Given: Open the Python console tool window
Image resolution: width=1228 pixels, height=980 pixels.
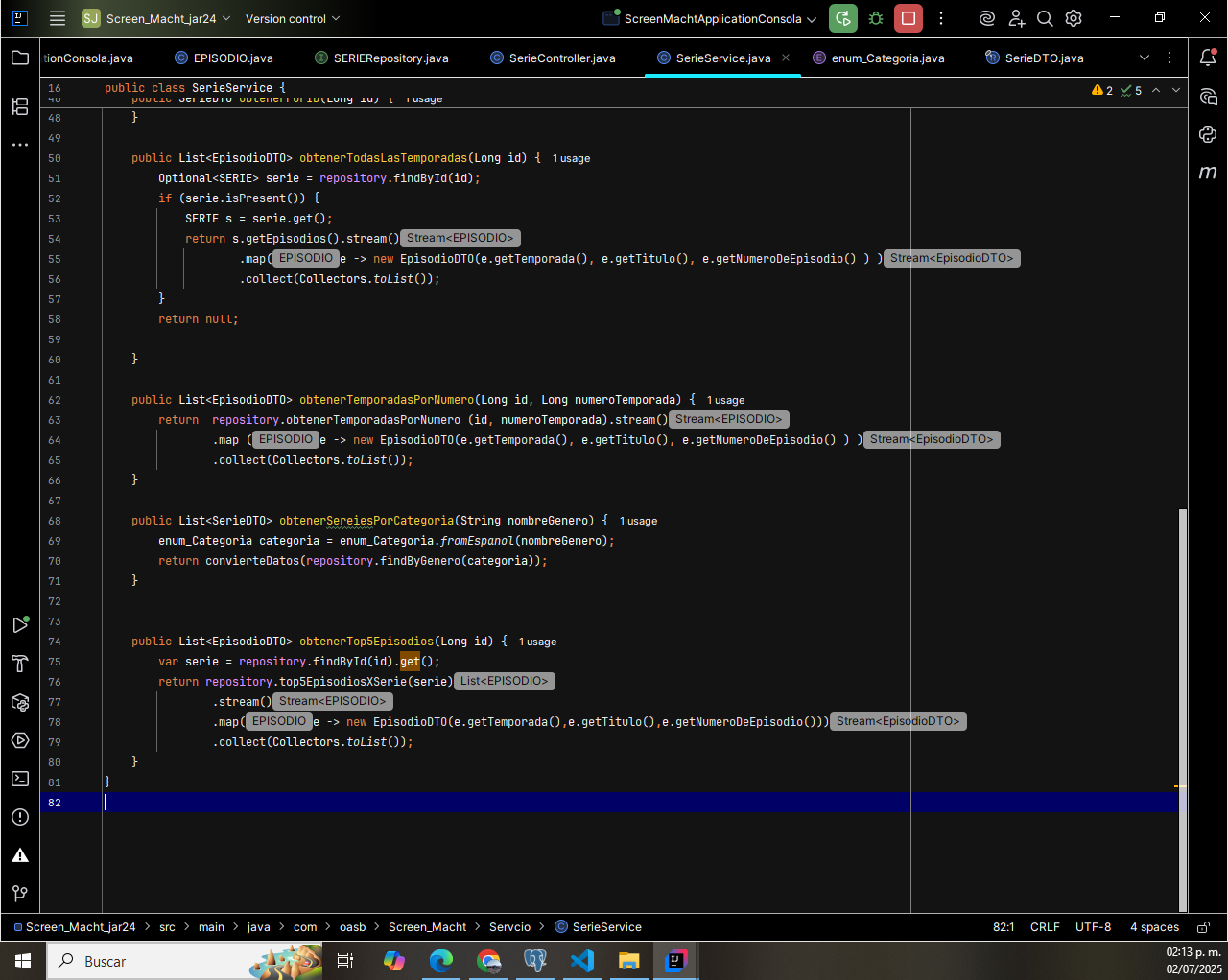Looking at the screenshot, I should pos(1208,134).
